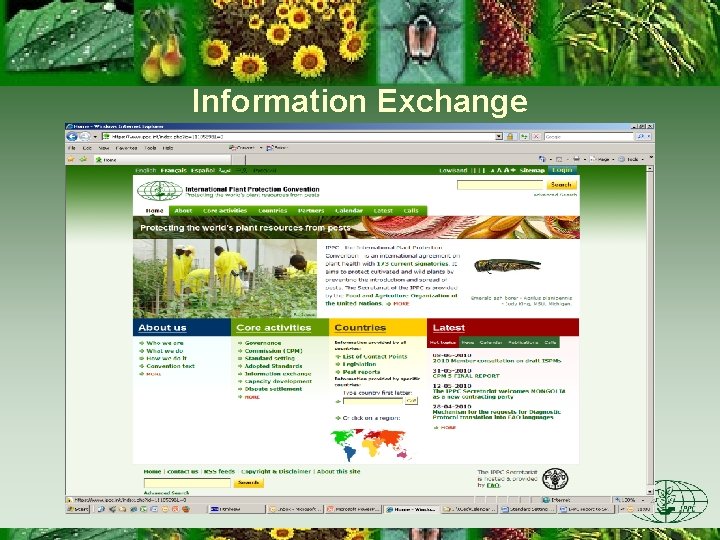Open the File menu
Viewport: 720px width, 540px height.
[x=72, y=148]
